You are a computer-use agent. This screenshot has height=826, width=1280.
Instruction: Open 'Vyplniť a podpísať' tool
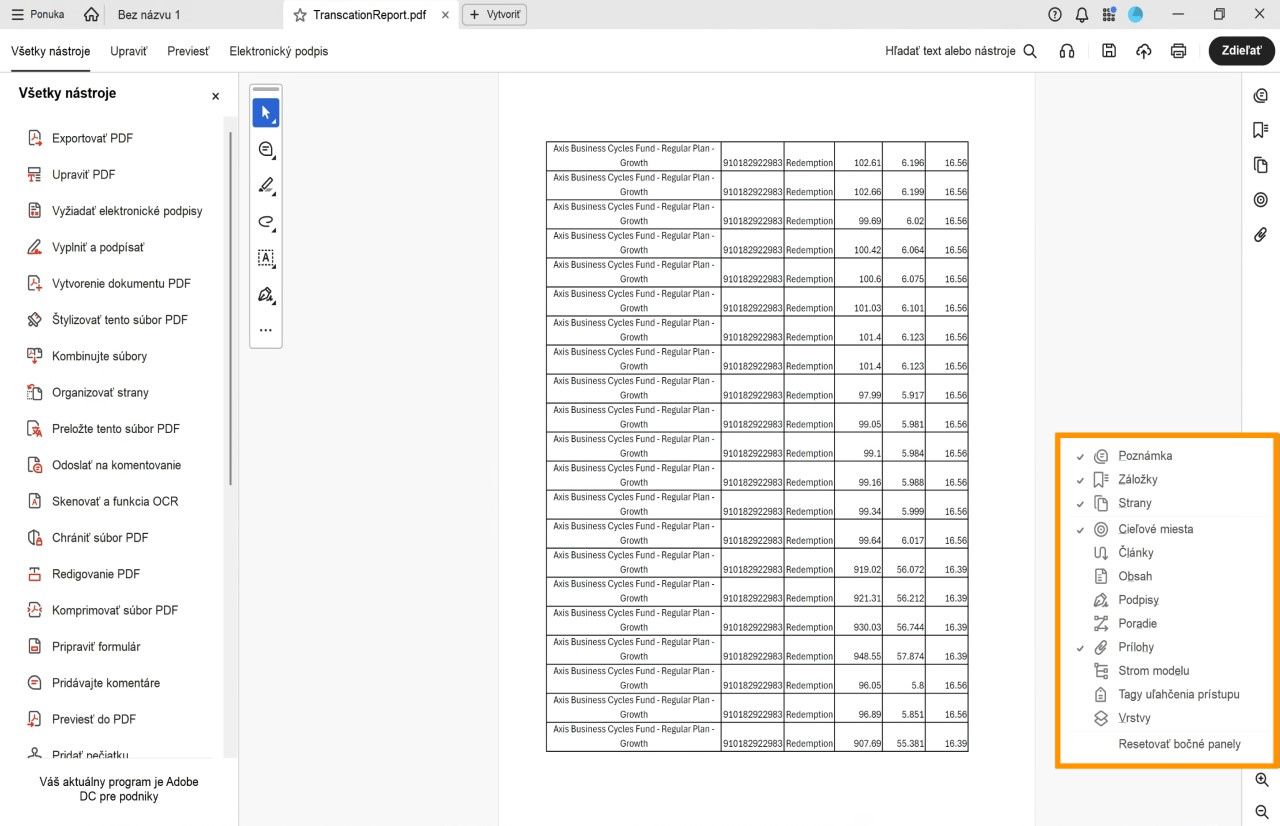(86, 247)
